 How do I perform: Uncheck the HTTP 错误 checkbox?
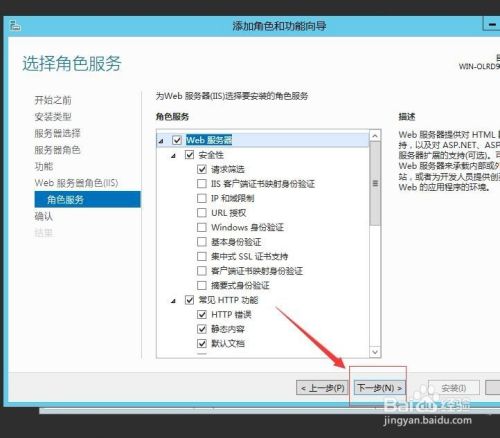(202, 314)
